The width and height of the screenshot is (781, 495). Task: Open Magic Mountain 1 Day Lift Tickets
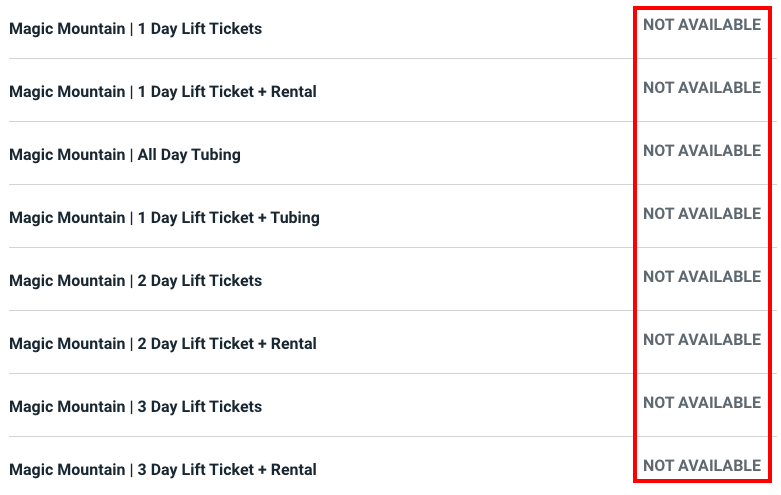point(135,29)
